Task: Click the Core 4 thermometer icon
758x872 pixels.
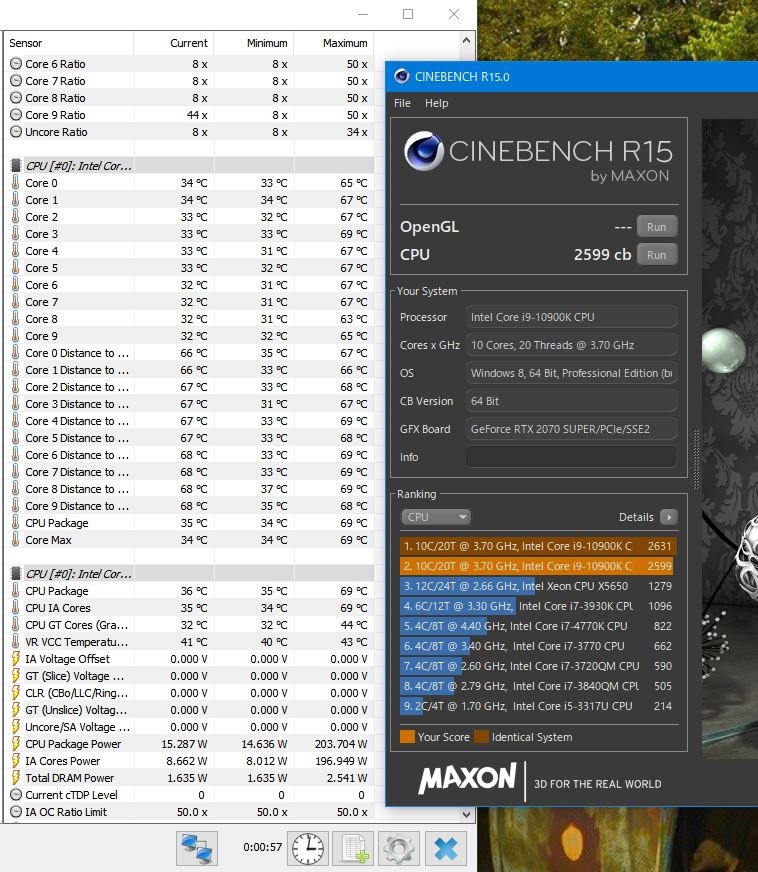Action: (16, 251)
